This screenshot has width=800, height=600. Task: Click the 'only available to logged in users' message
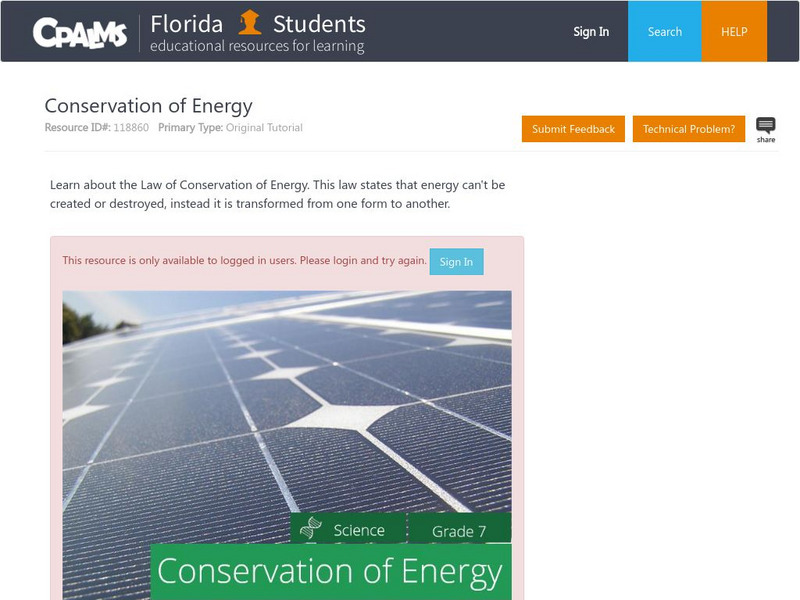[244, 261]
